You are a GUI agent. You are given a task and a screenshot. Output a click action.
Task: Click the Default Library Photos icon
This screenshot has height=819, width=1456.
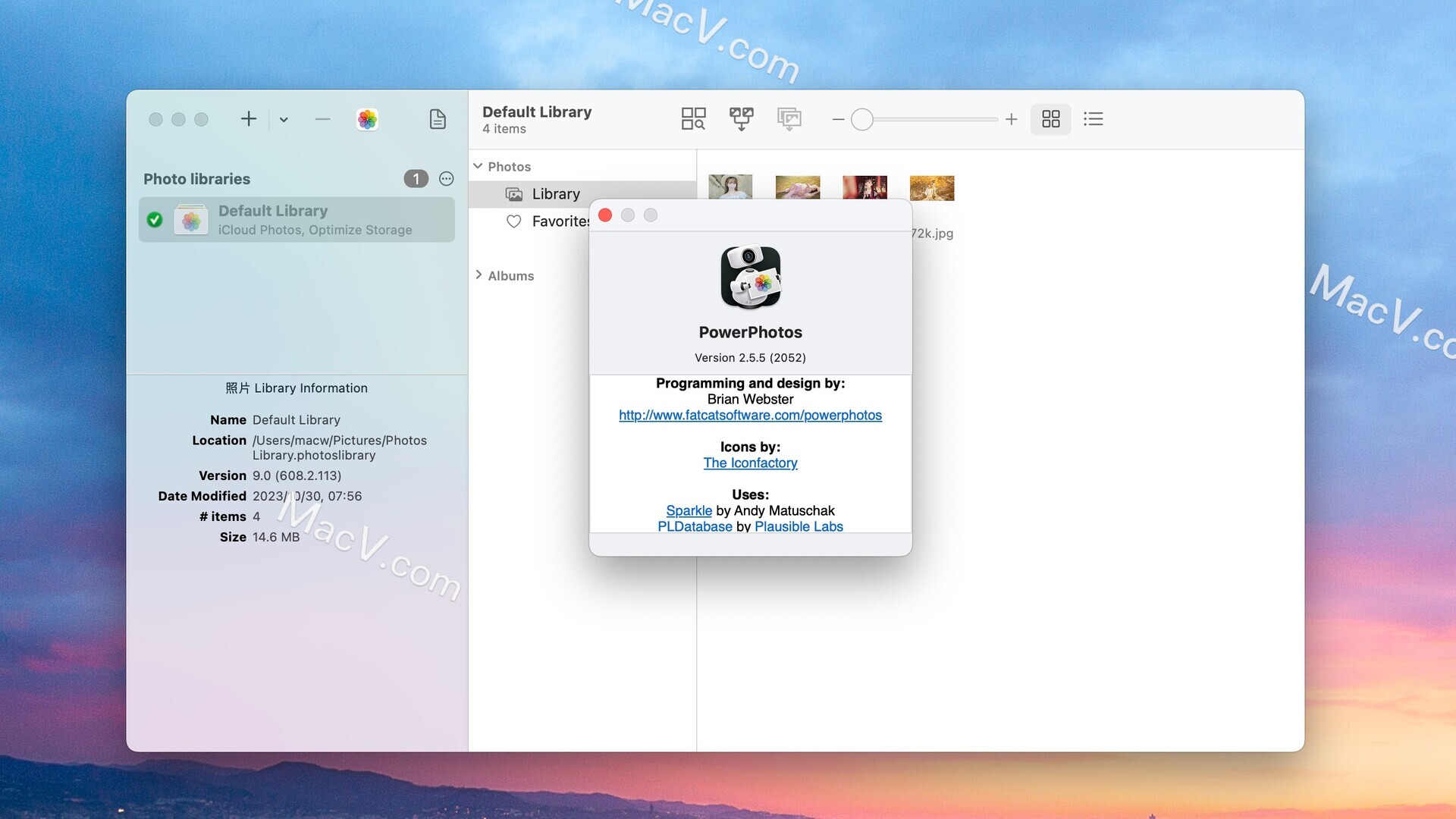pos(191,220)
